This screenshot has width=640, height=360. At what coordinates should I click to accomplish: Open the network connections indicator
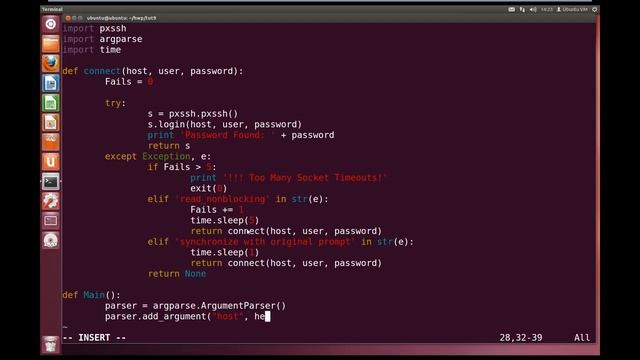[x=522, y=9]
